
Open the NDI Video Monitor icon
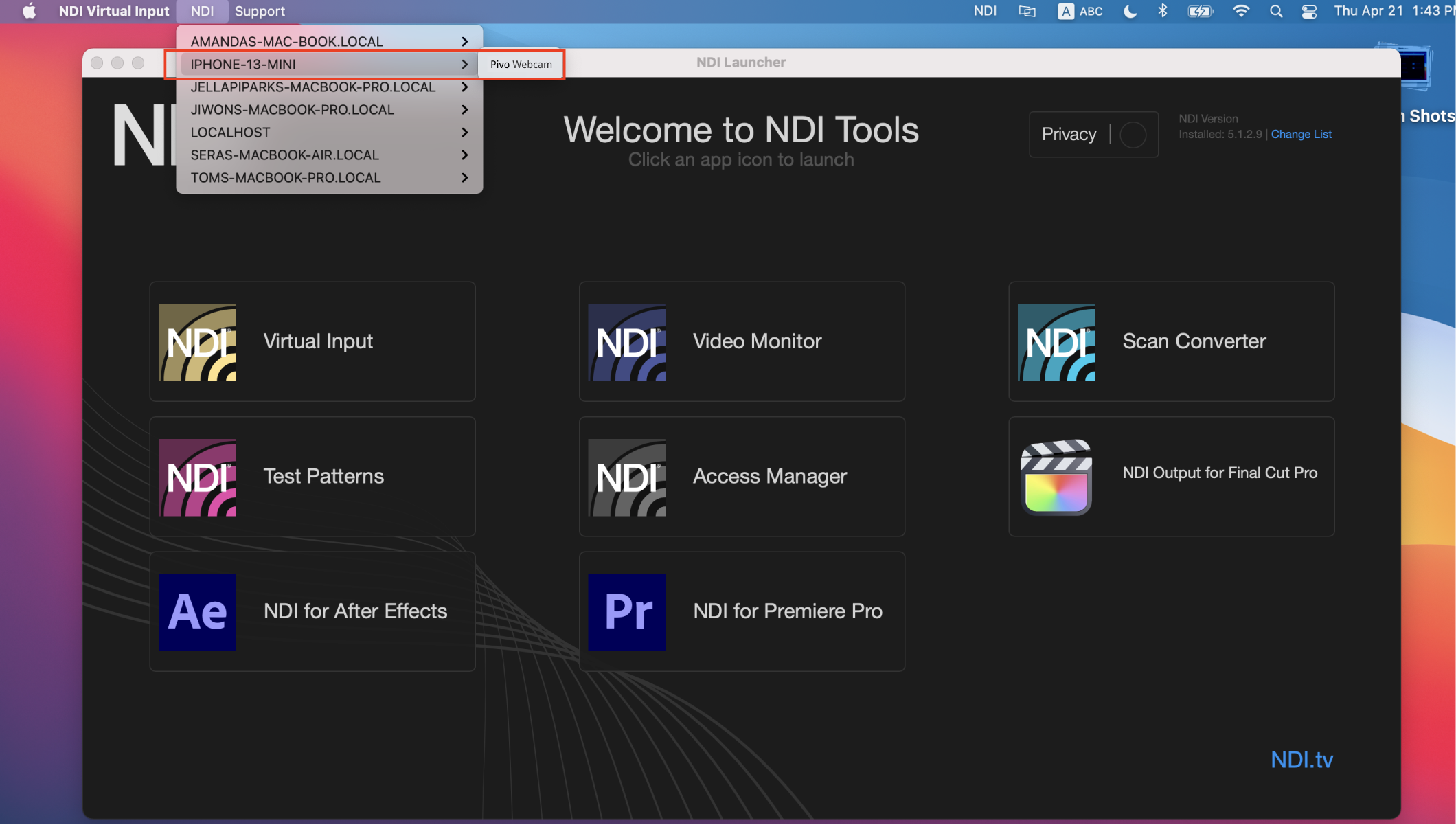tap(626, 342)
